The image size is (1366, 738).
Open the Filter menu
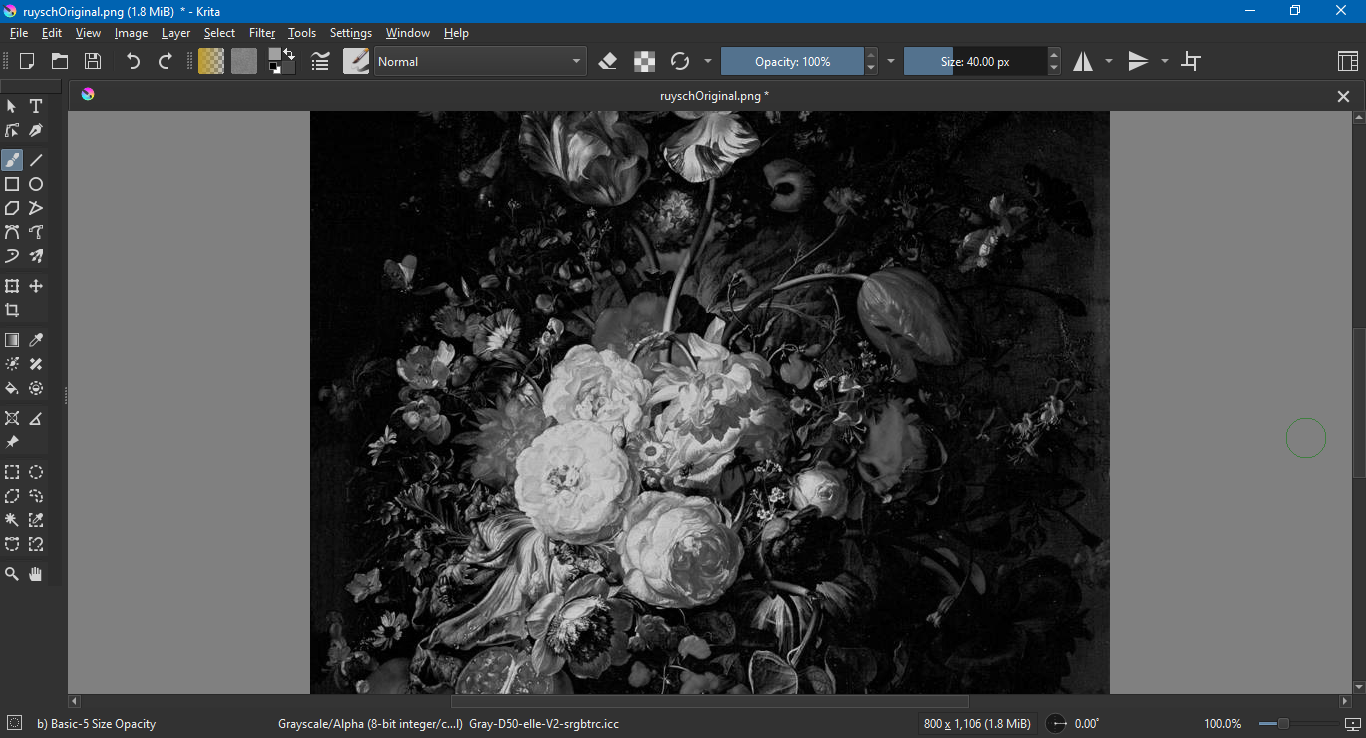pos(262,33)
